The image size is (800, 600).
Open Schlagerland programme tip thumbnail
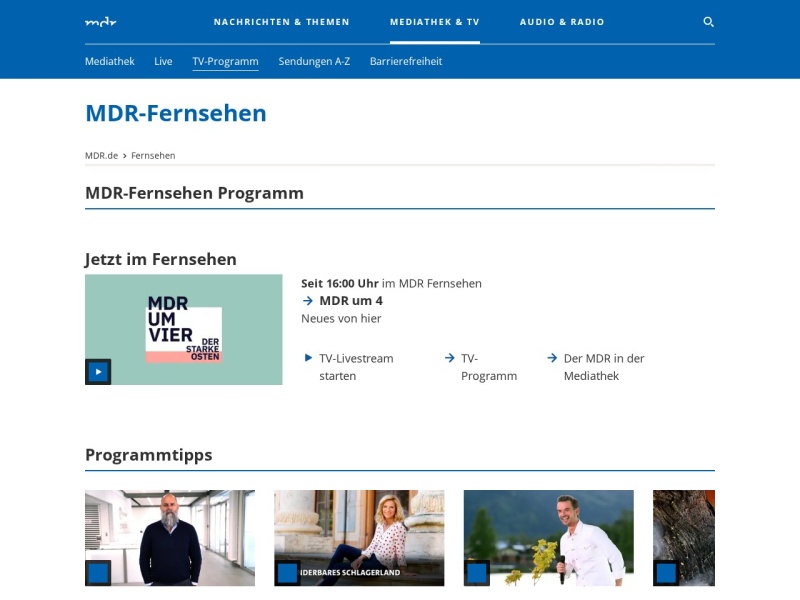359,538
